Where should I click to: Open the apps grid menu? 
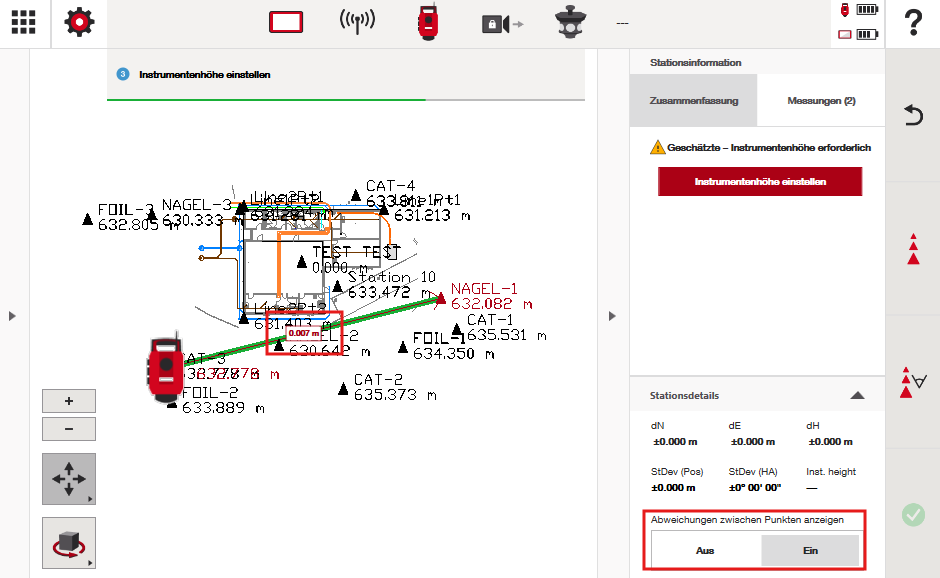pyautogui.click(x=24, y=23)
